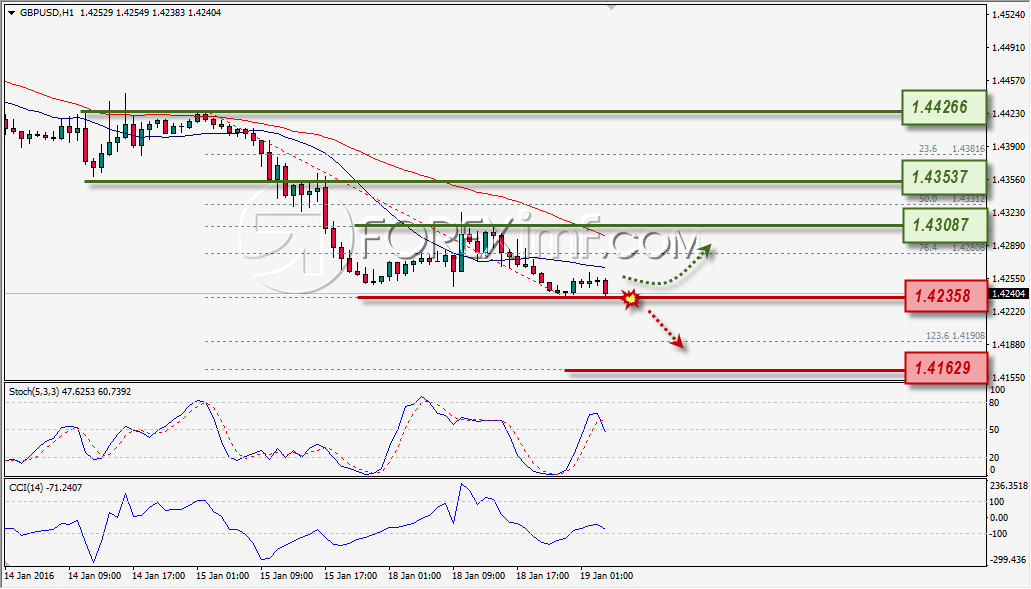Click the Stochastic scale value 20
1031x589 pixels.
pos(995,458)
